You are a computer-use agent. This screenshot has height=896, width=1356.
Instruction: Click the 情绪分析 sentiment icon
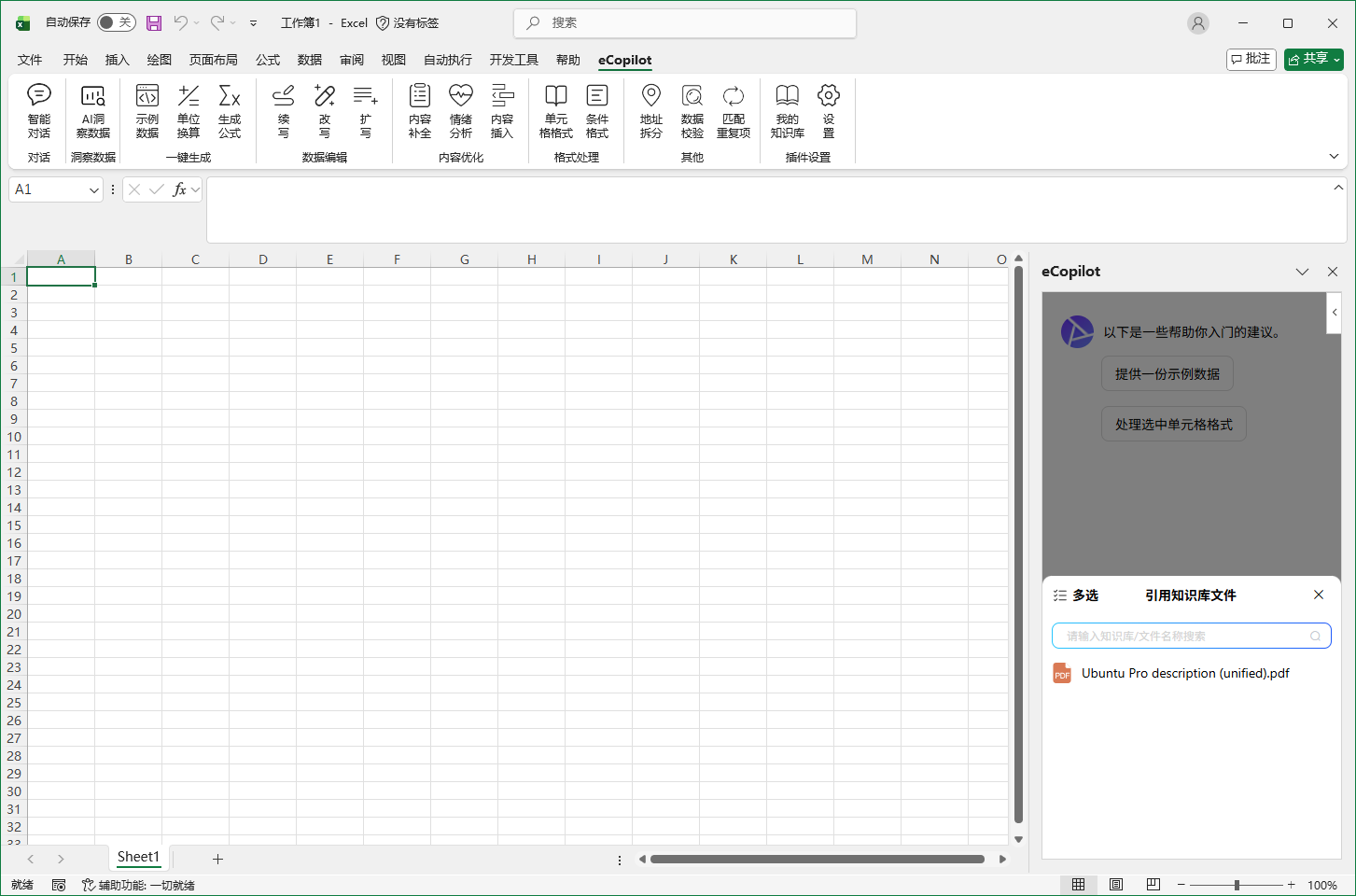pyautogui.click(x=461, y=110)
